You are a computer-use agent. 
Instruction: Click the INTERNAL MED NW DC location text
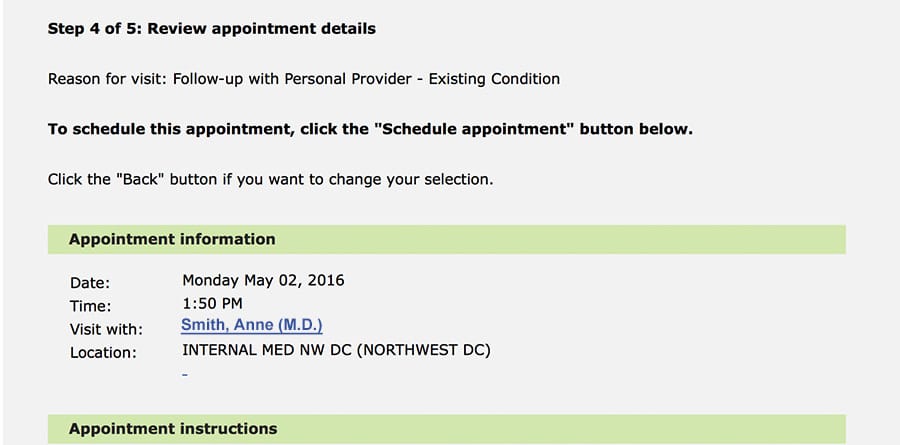(266, 350)
